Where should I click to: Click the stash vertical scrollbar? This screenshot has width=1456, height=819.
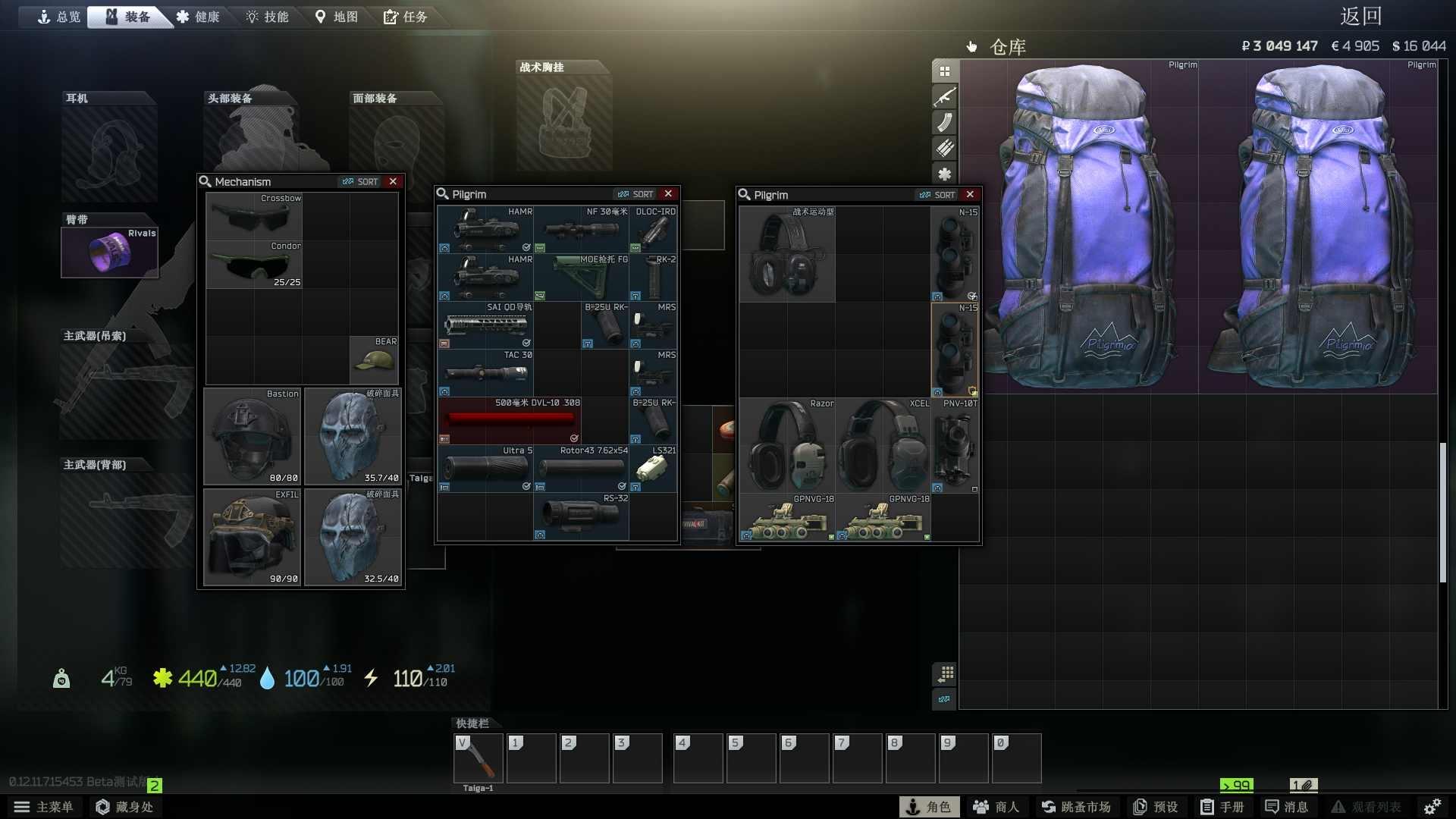pyautogui.click(x=1442, y=512)
